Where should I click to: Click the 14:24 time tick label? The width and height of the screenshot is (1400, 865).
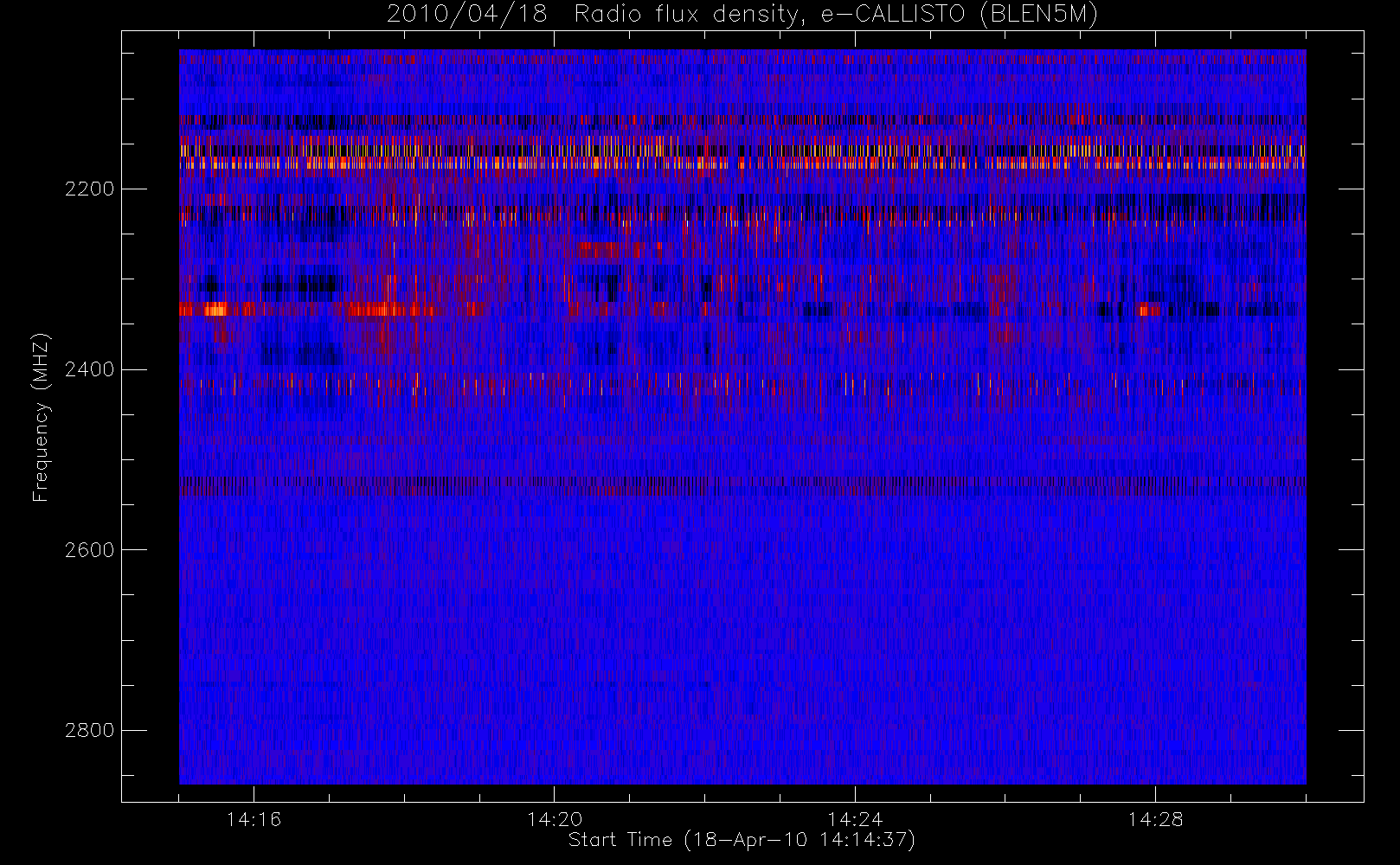[x=855, y=818]
